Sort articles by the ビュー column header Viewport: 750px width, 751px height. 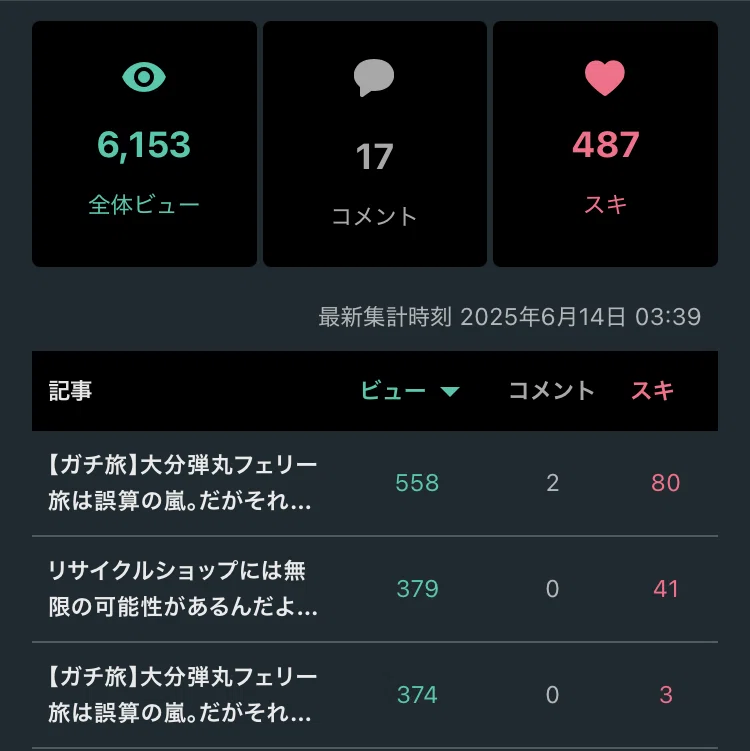(393, 391)
